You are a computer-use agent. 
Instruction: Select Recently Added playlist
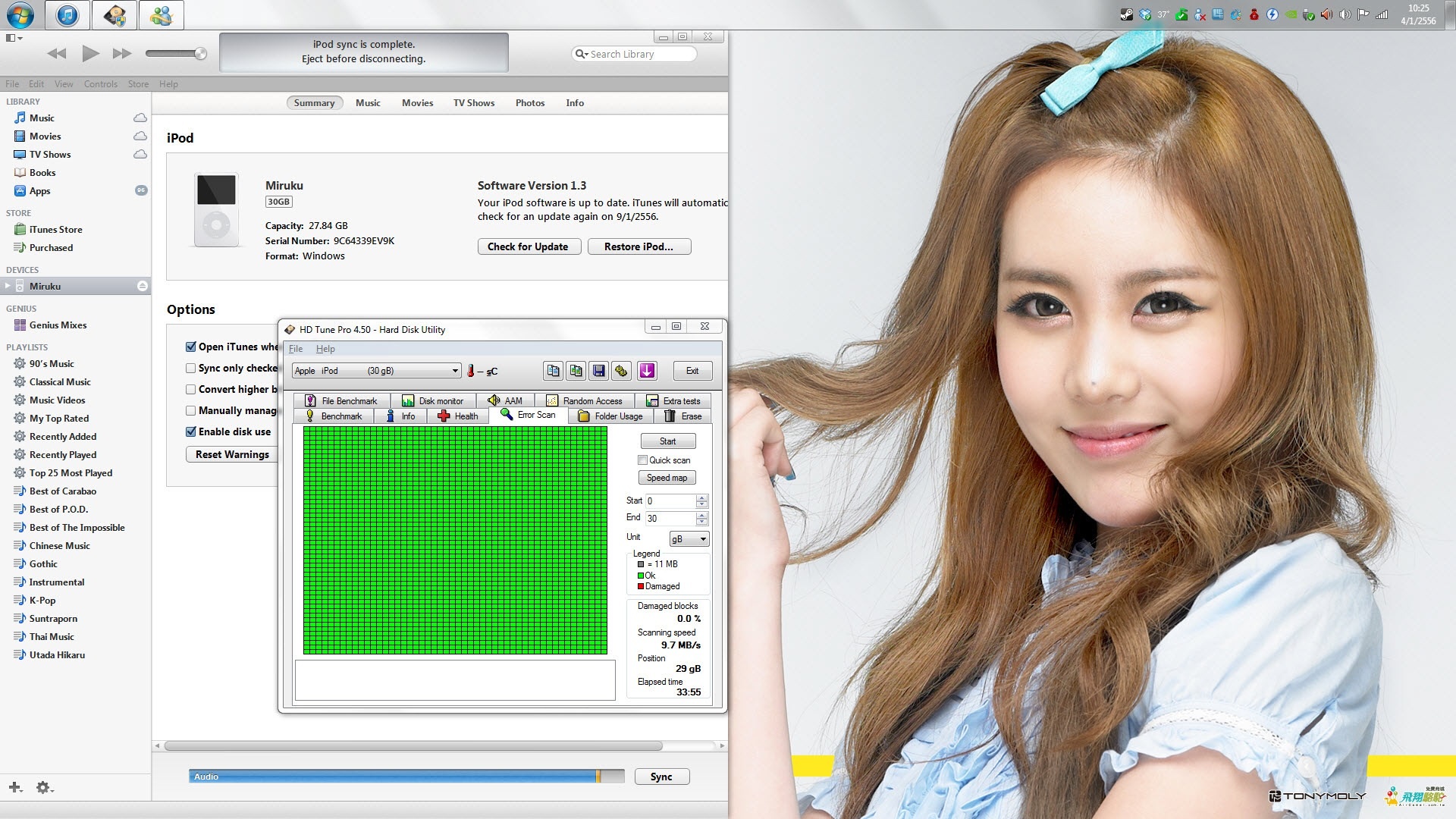pyautogui.click(x=63, y=437)
